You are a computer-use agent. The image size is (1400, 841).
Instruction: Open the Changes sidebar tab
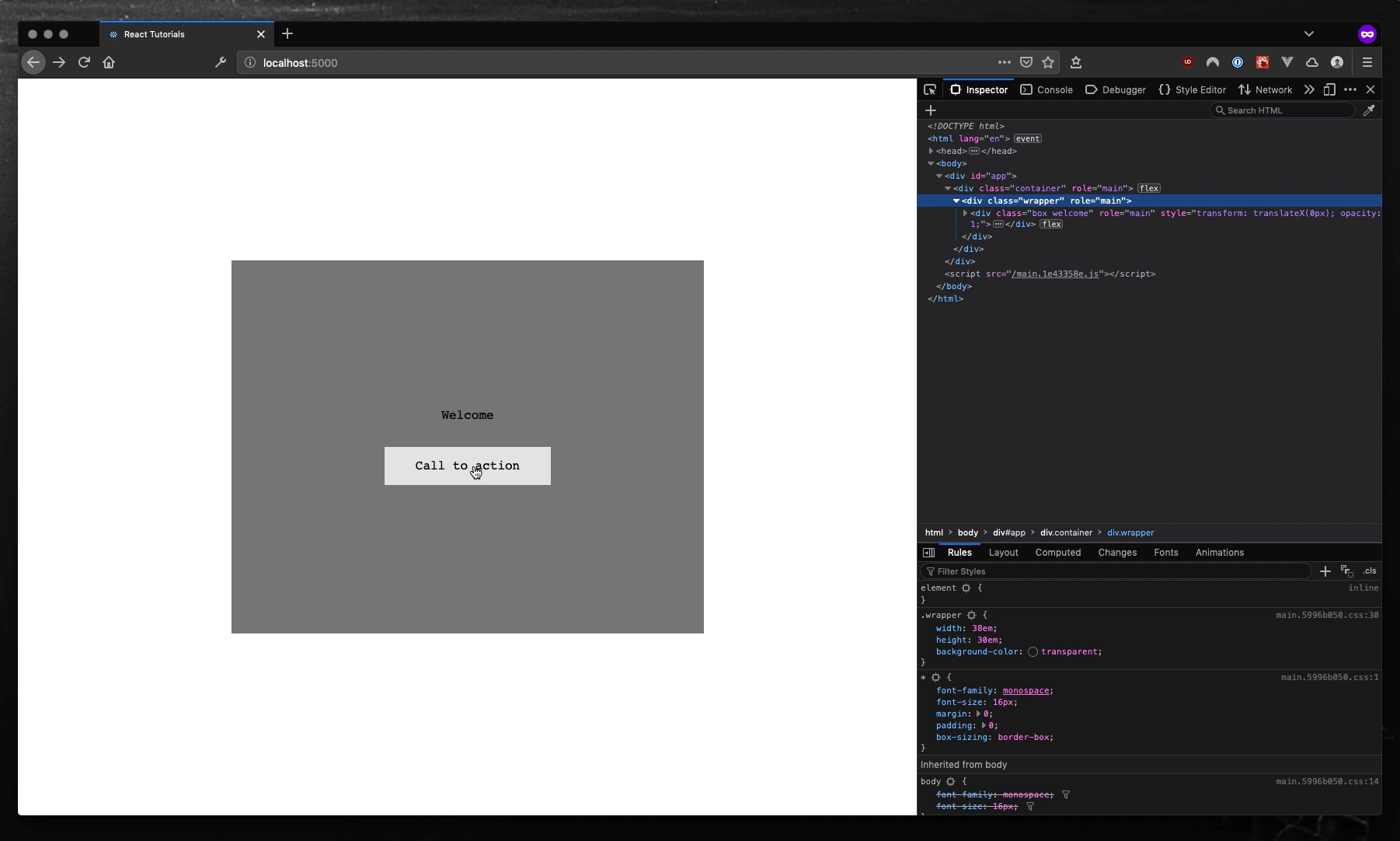click(1117, 553)
